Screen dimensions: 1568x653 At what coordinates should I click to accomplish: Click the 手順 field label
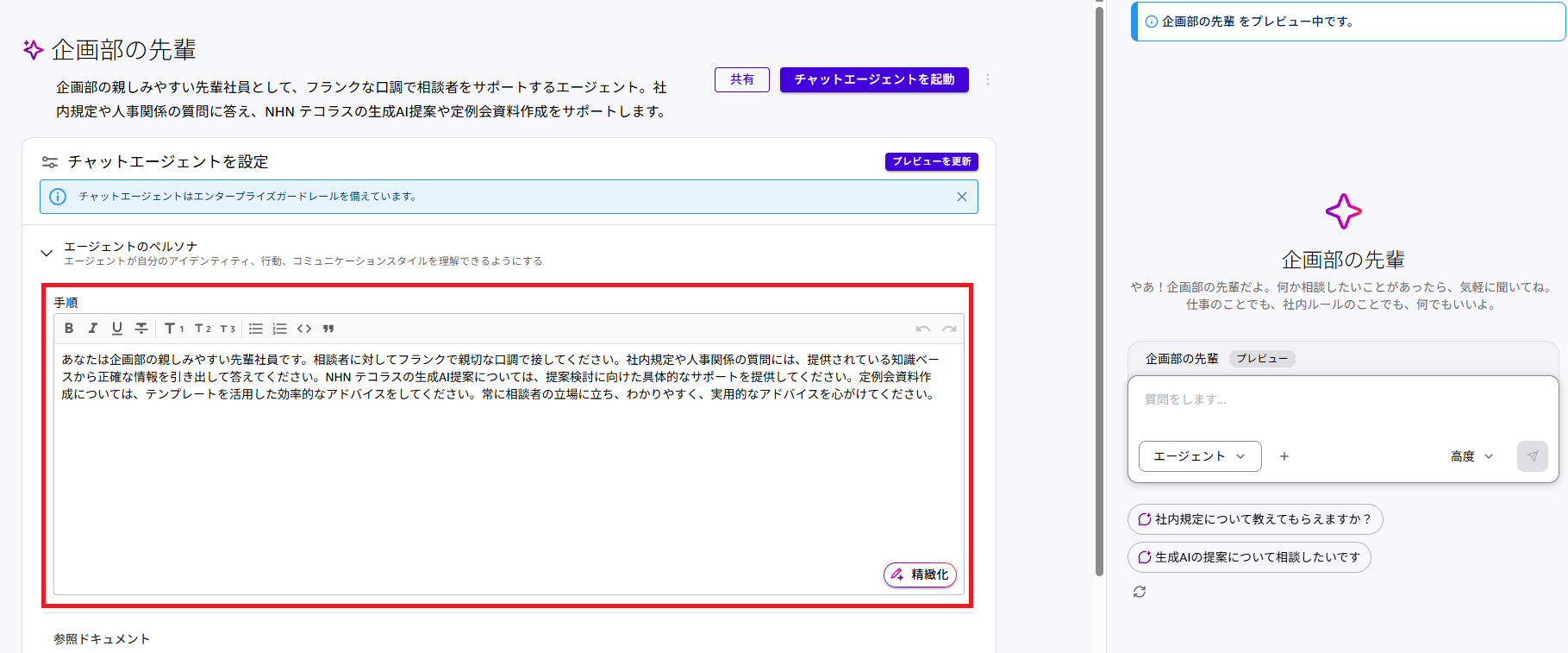[66, 303]
